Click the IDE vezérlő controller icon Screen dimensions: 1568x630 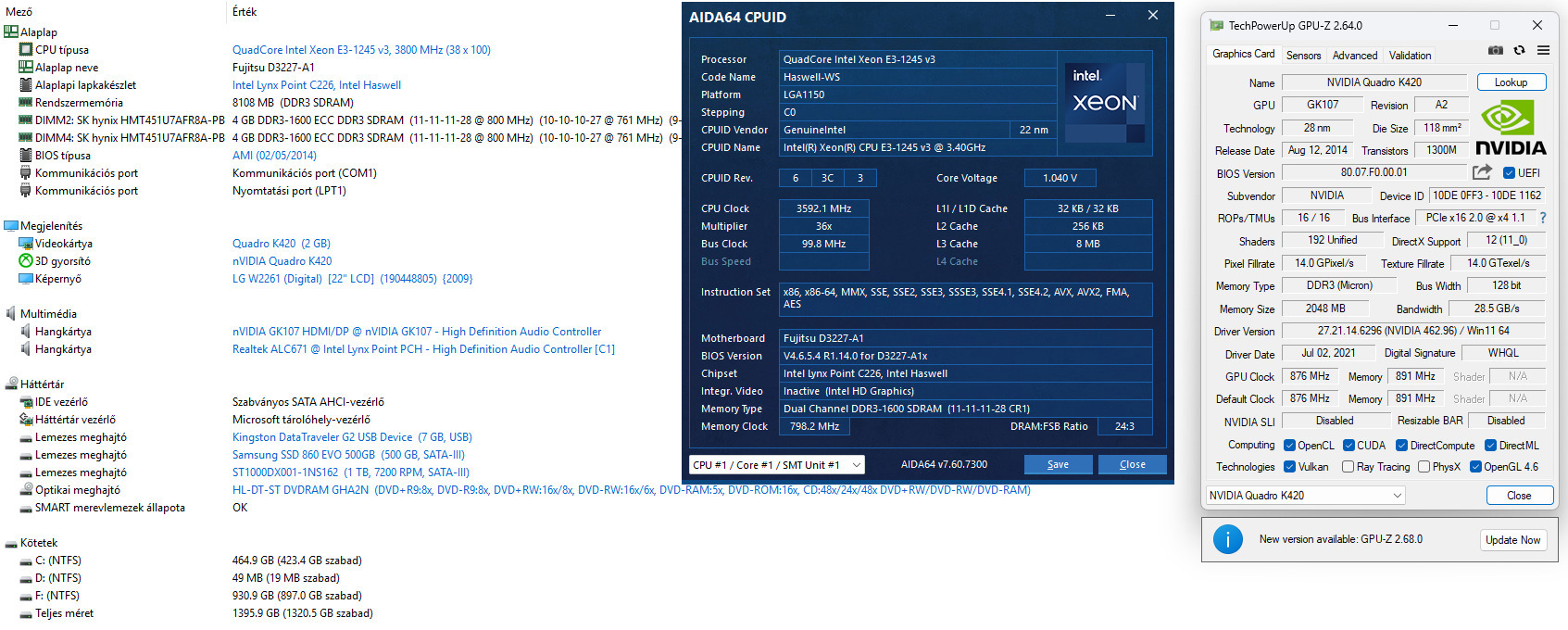click(x=26, y=401)
